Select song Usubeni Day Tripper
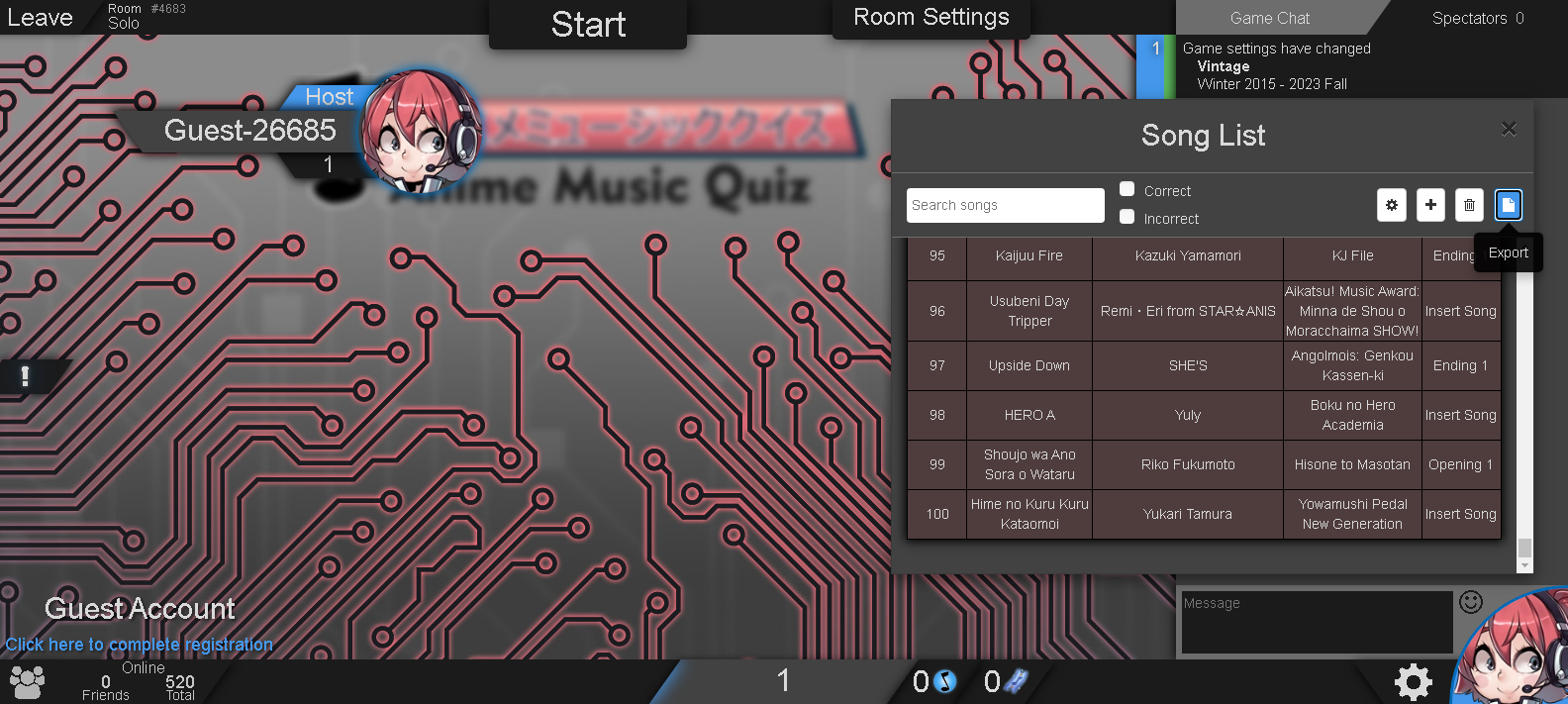 (1029, 311)
